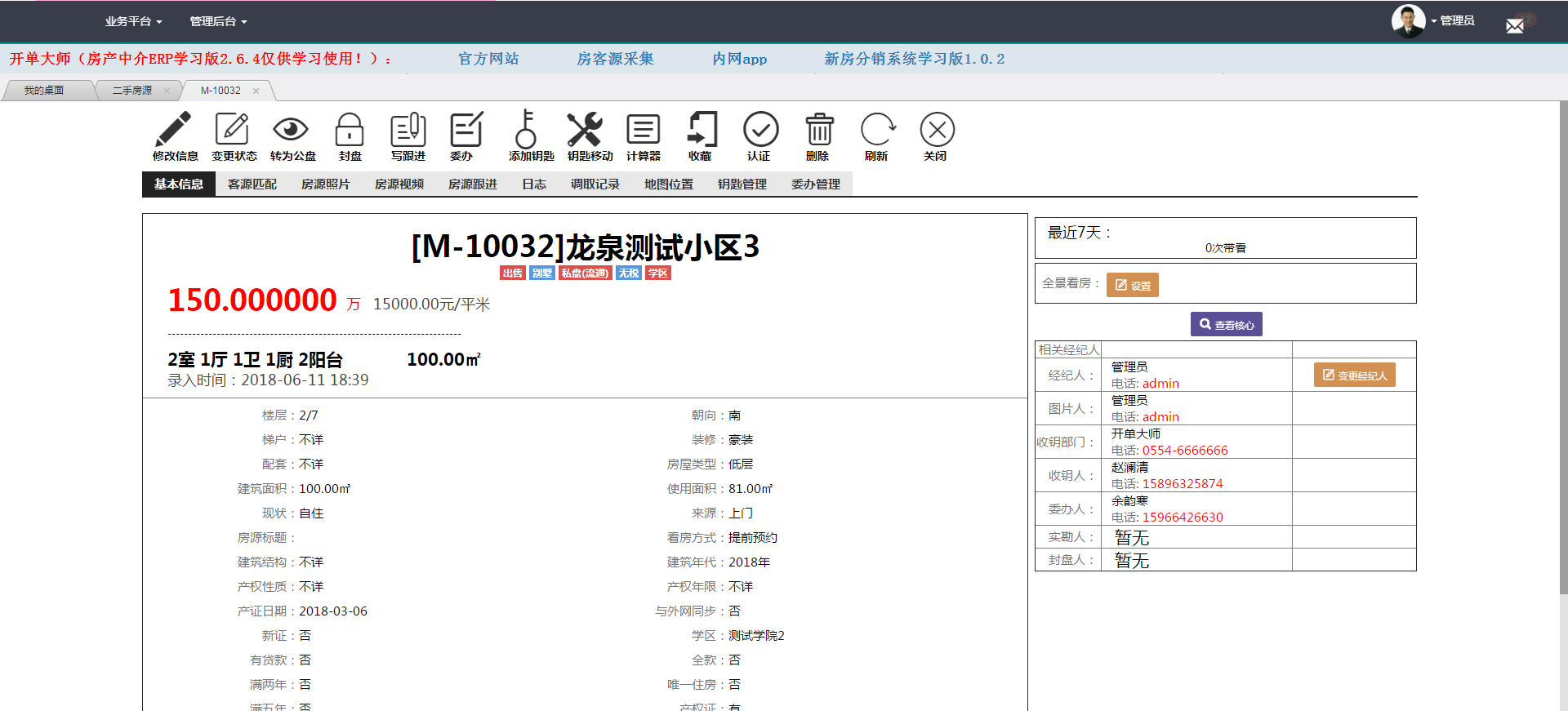Select the 封盘 lock icon
Screen dimensions: 1568x711
pos(350,130)
